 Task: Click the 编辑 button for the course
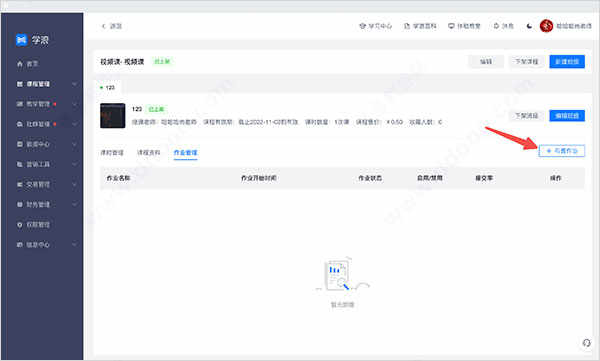(x=486, y=62)
